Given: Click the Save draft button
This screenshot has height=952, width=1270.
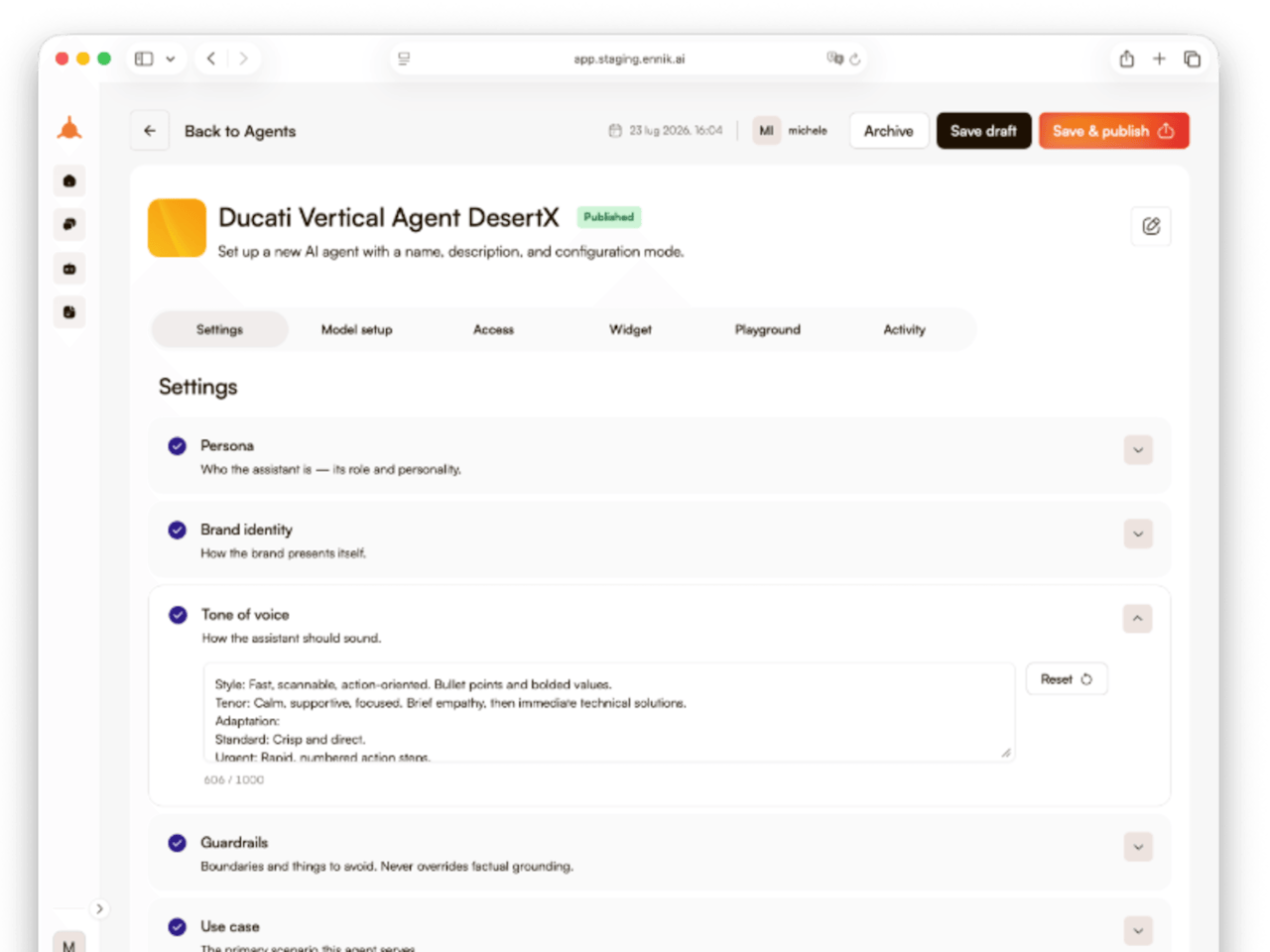Looking at the screenshot, I should click(984, 131).
